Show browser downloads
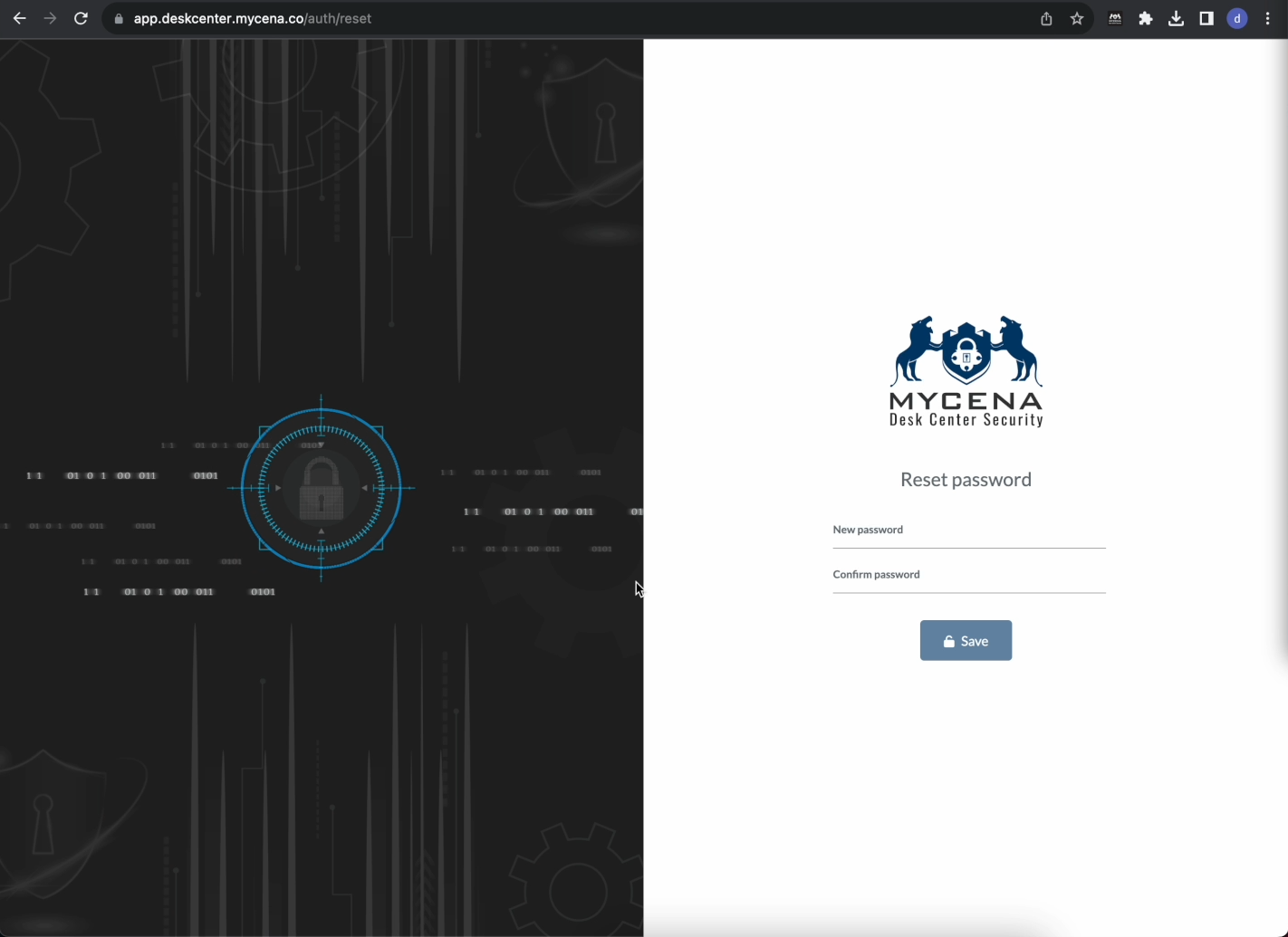This screenshot has width=1288, height=937. tap(1176, 19)
